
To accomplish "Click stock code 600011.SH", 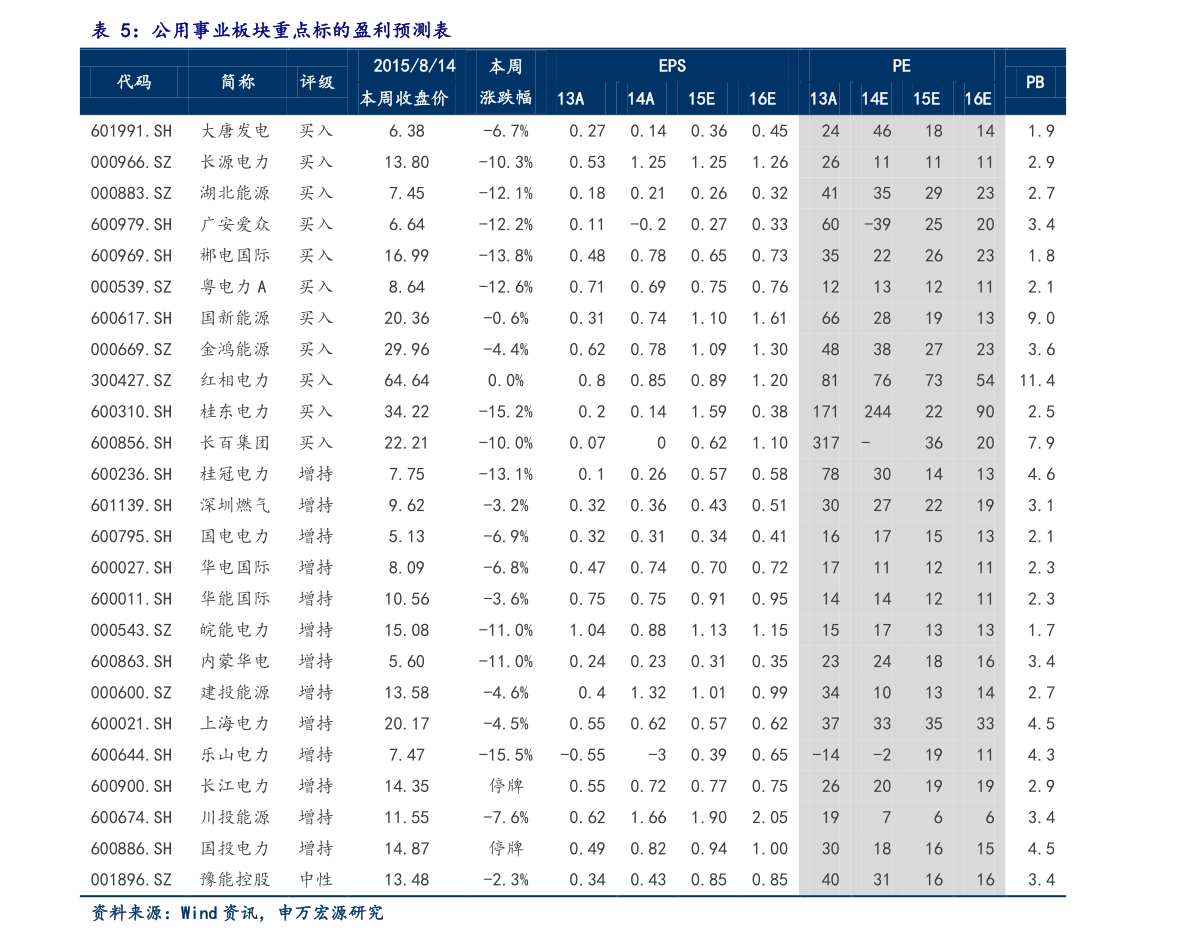I will click(x=131, y=599).
